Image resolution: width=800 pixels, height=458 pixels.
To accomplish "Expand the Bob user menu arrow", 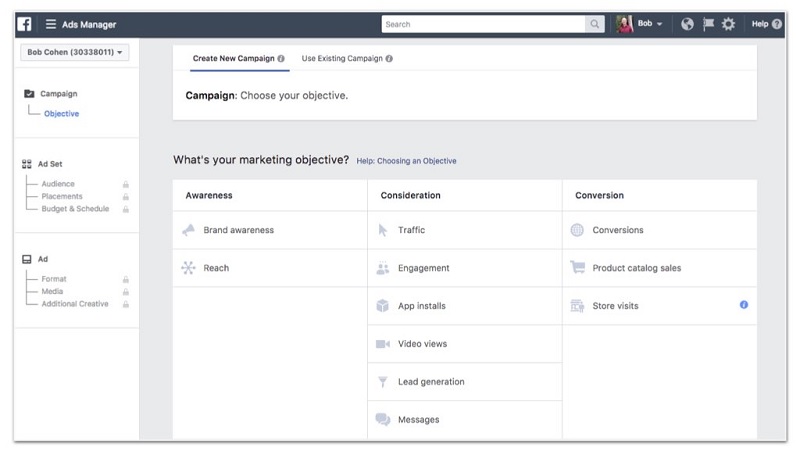I will tap(660, 24).
